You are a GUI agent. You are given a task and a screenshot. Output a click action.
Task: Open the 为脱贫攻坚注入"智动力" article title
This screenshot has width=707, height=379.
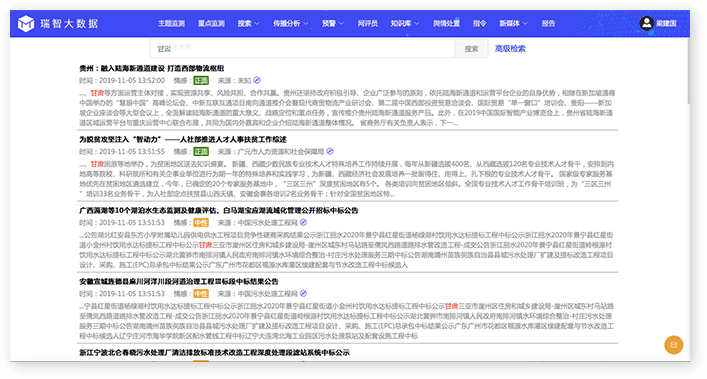tap(183, 140)
